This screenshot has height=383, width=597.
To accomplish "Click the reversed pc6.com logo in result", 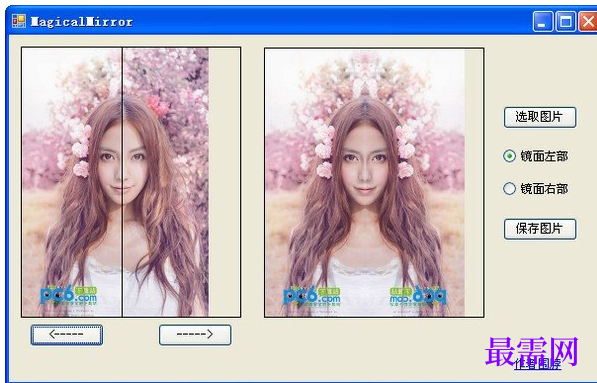I will point(418,296).
